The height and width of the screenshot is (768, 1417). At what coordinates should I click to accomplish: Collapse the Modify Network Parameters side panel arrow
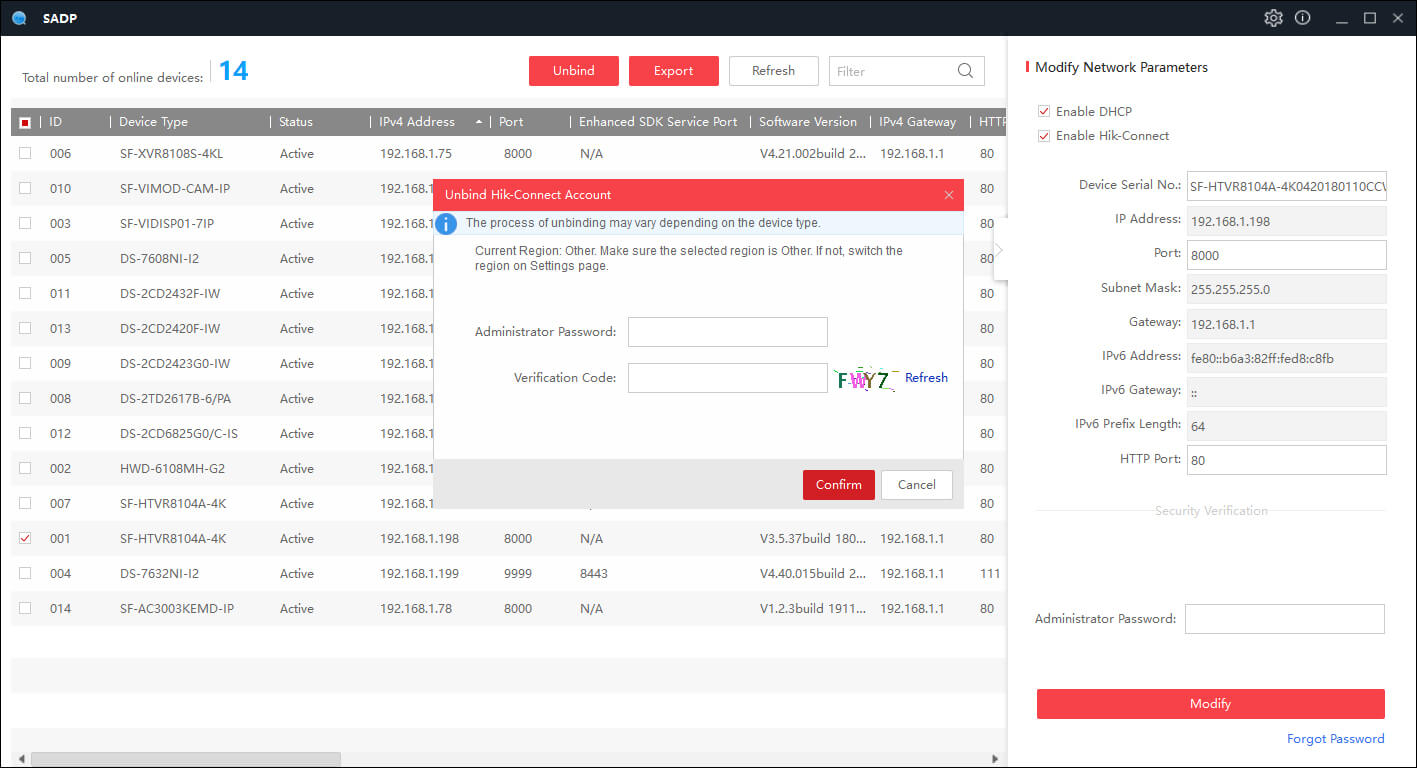[999, 249]
